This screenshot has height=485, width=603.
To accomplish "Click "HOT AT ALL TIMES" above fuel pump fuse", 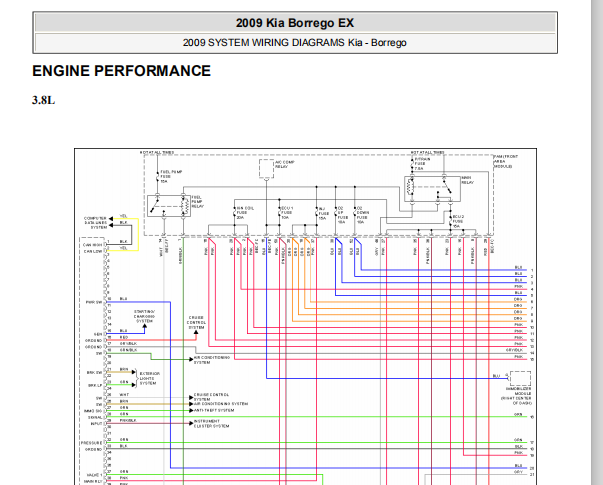I will [157, 153].
